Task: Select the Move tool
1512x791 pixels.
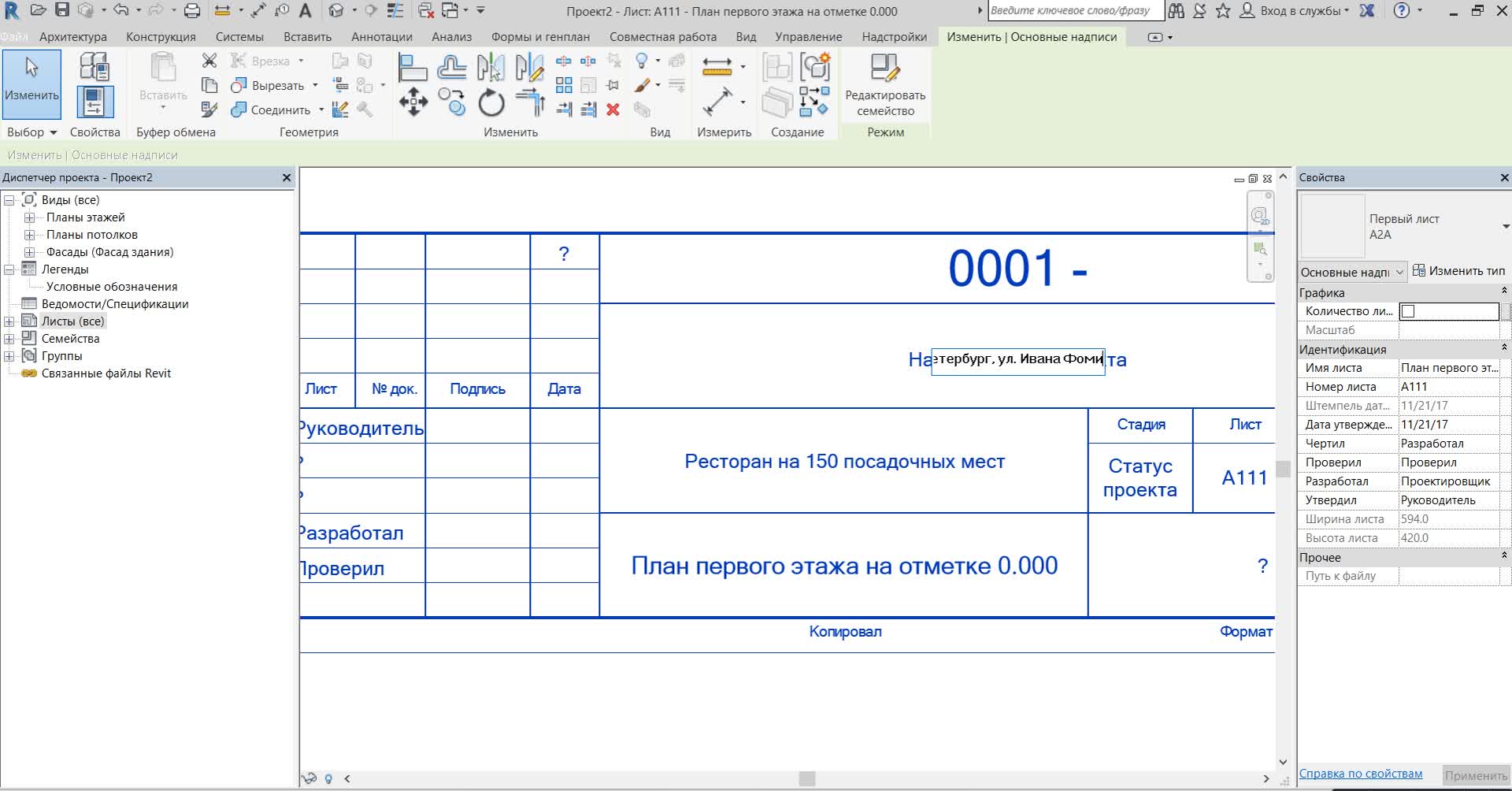Action: click(413, 102)
